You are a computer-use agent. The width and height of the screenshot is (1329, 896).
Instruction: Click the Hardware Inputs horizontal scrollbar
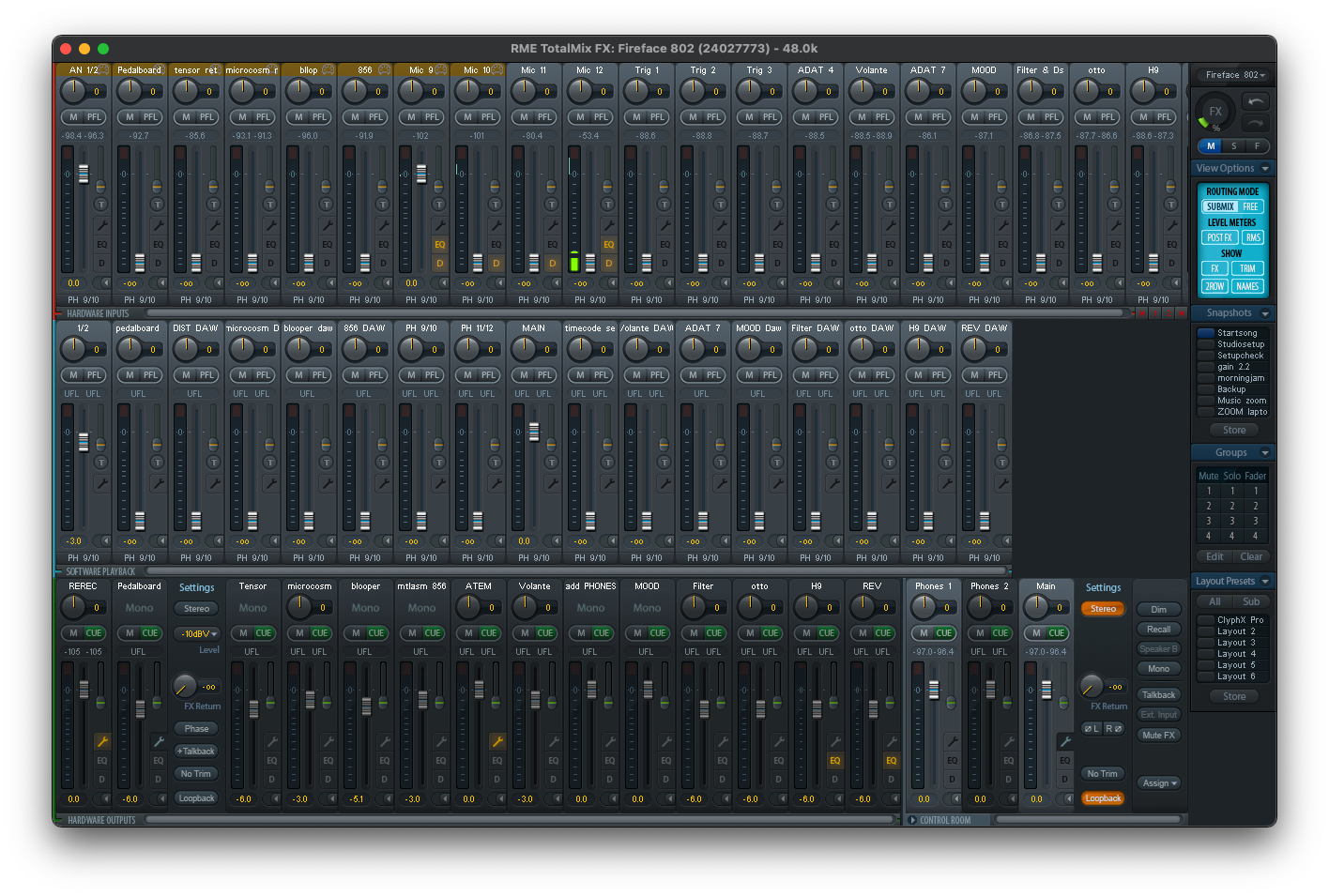pos(634,313)
